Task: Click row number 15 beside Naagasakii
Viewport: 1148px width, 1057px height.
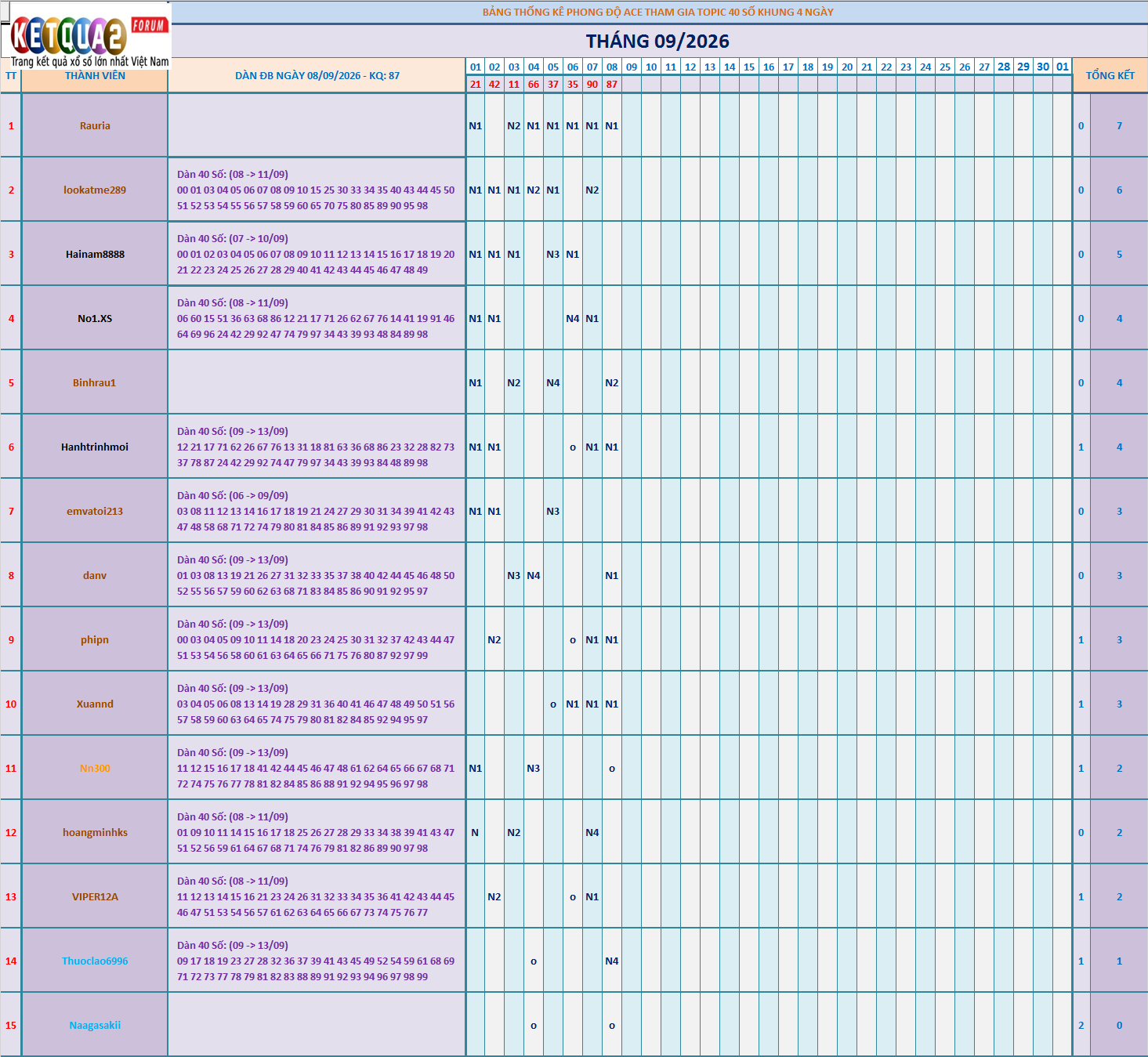Action: point(11,1025)
